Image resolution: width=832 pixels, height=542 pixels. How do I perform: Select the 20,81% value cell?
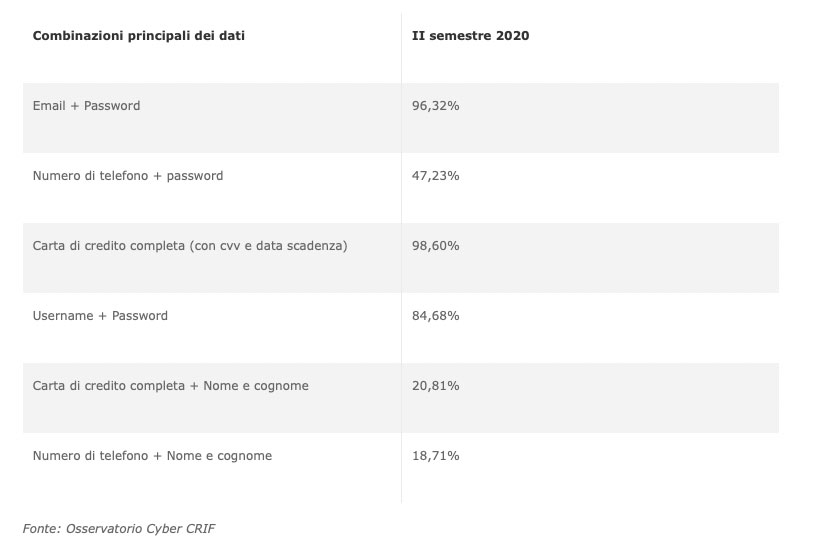(436, 386)
